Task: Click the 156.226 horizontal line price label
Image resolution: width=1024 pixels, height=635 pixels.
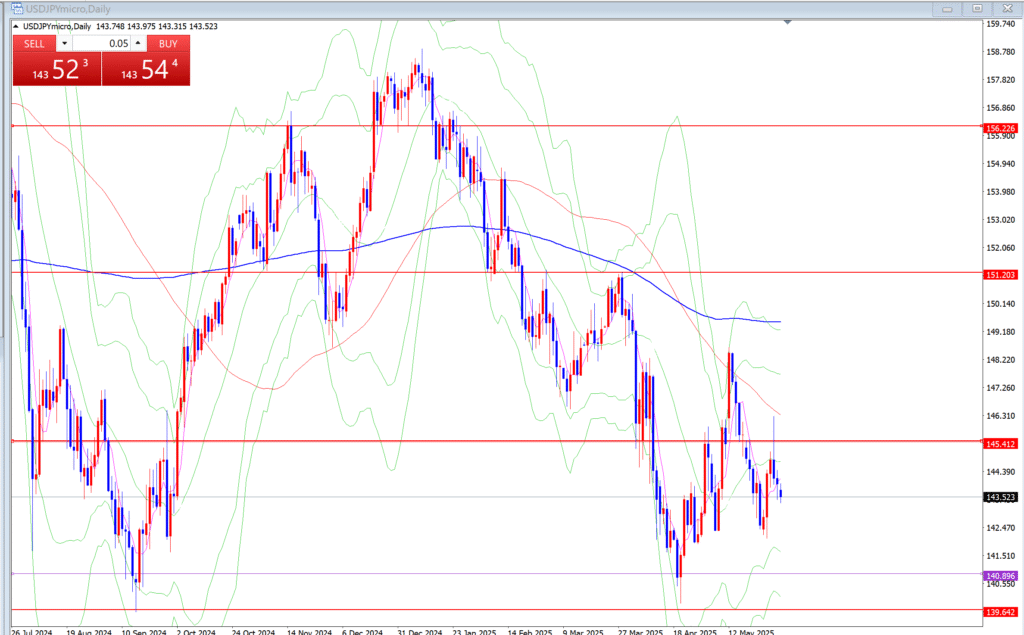Action: 1000,128
